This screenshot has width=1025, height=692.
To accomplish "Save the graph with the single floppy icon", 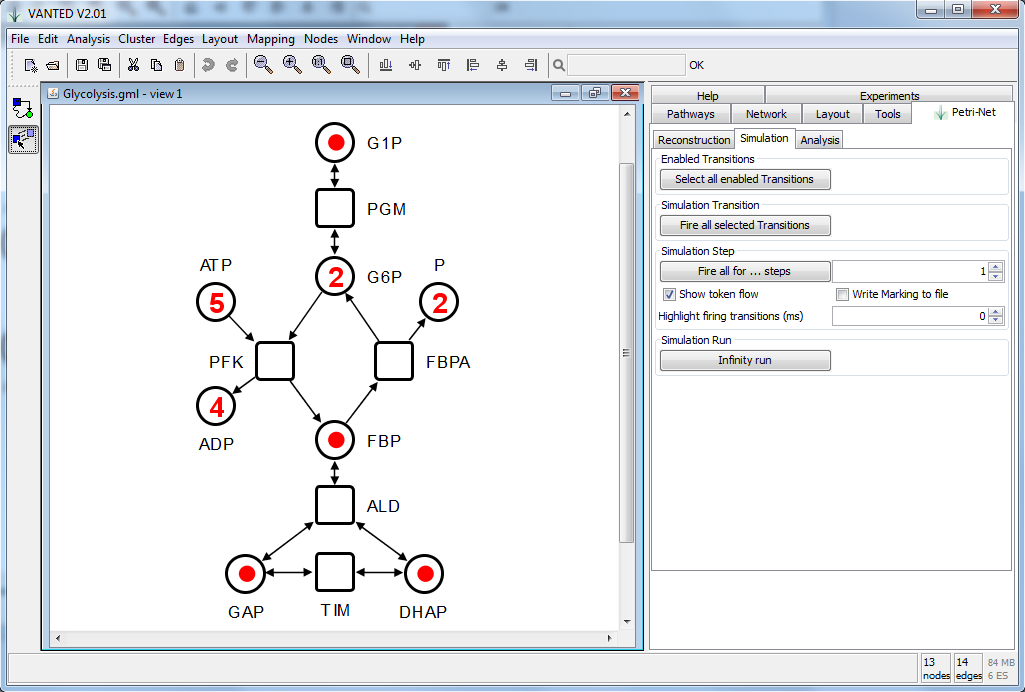I will click(82, 65).
